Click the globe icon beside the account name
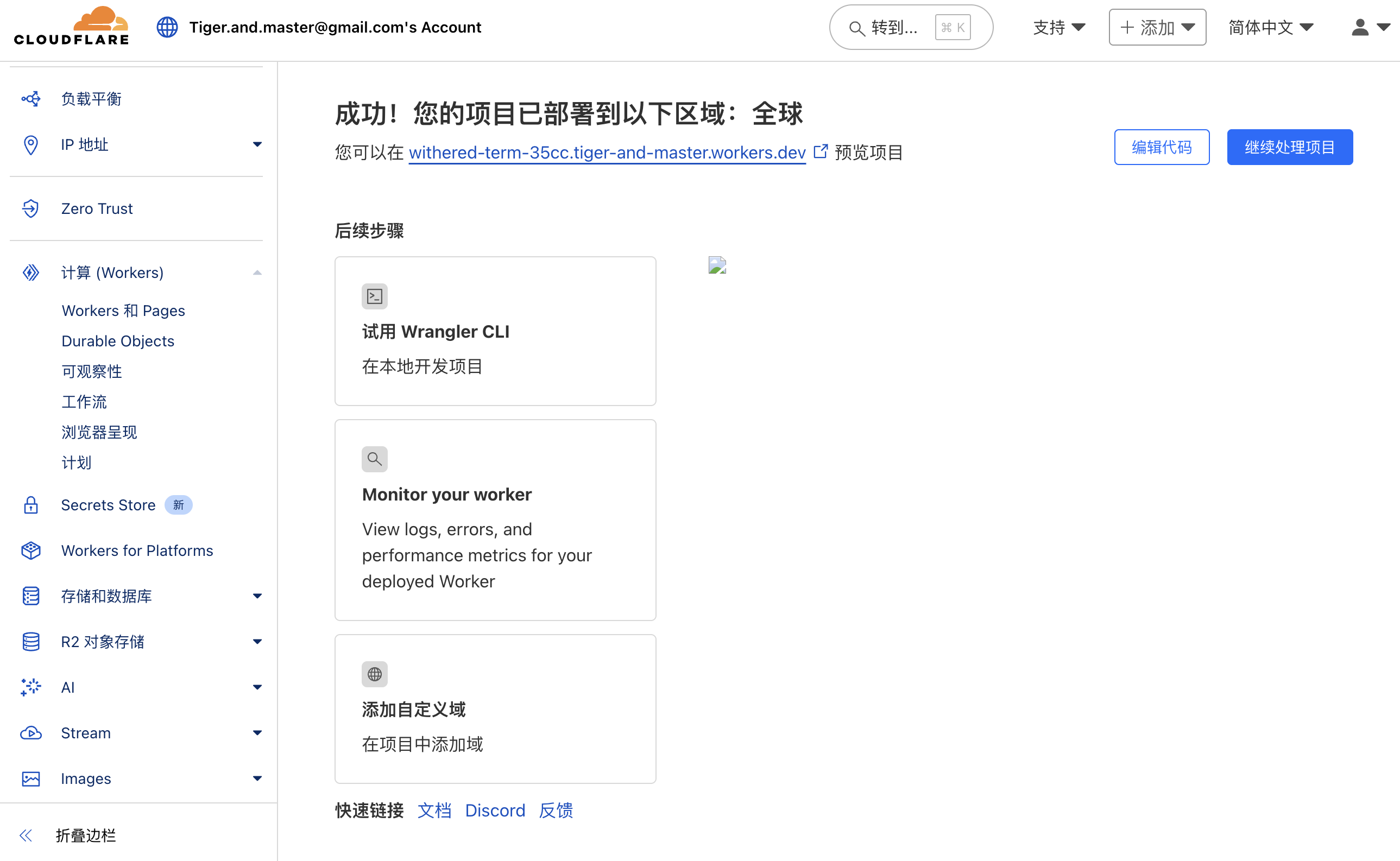 167,27
